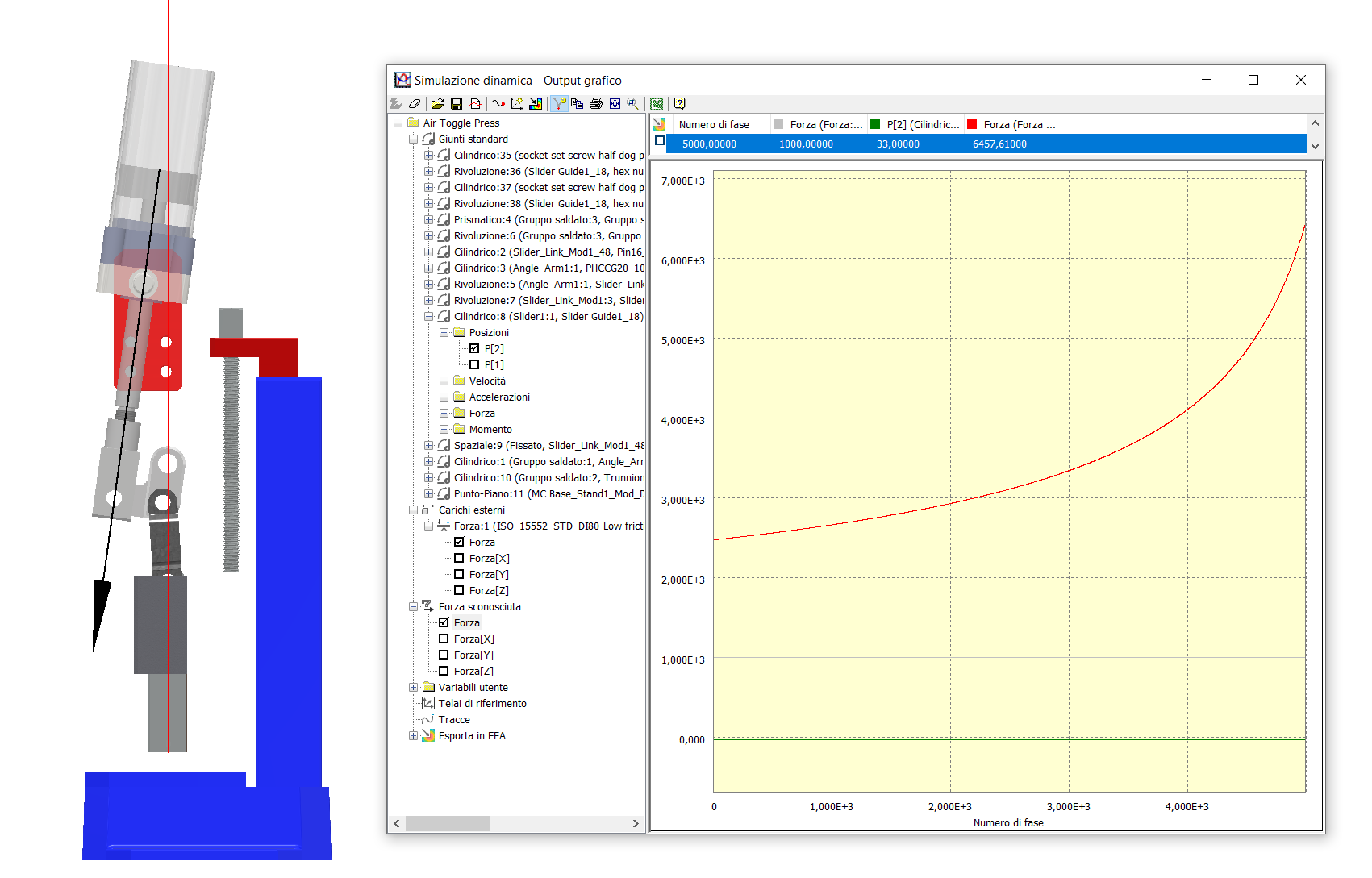Check Forza[Z] under Forza sconosciuta
Viewport: 1372px width, 878px height.
(444, 671)
